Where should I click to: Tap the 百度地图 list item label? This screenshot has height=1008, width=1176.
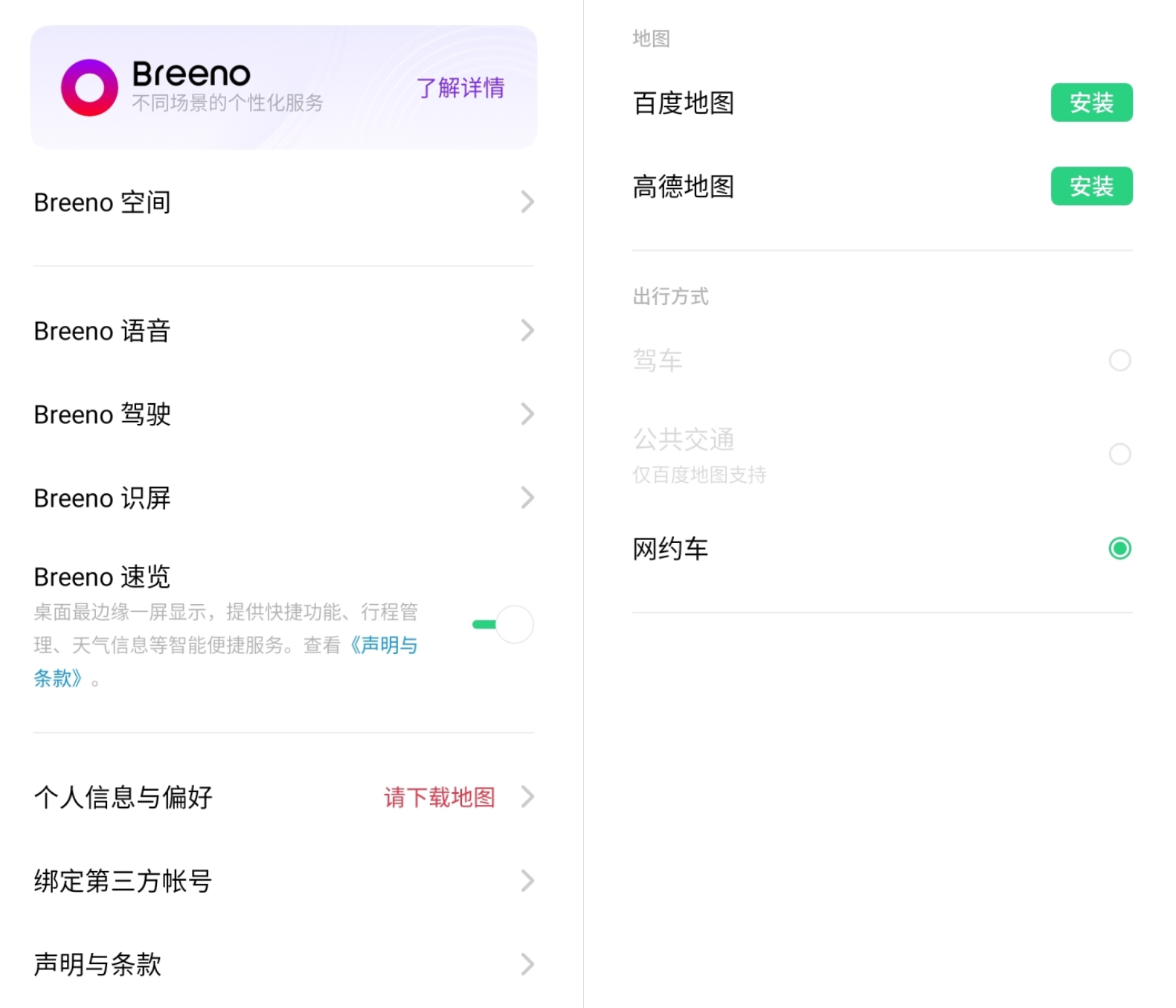pyautogui.click(x=684, y=103)
